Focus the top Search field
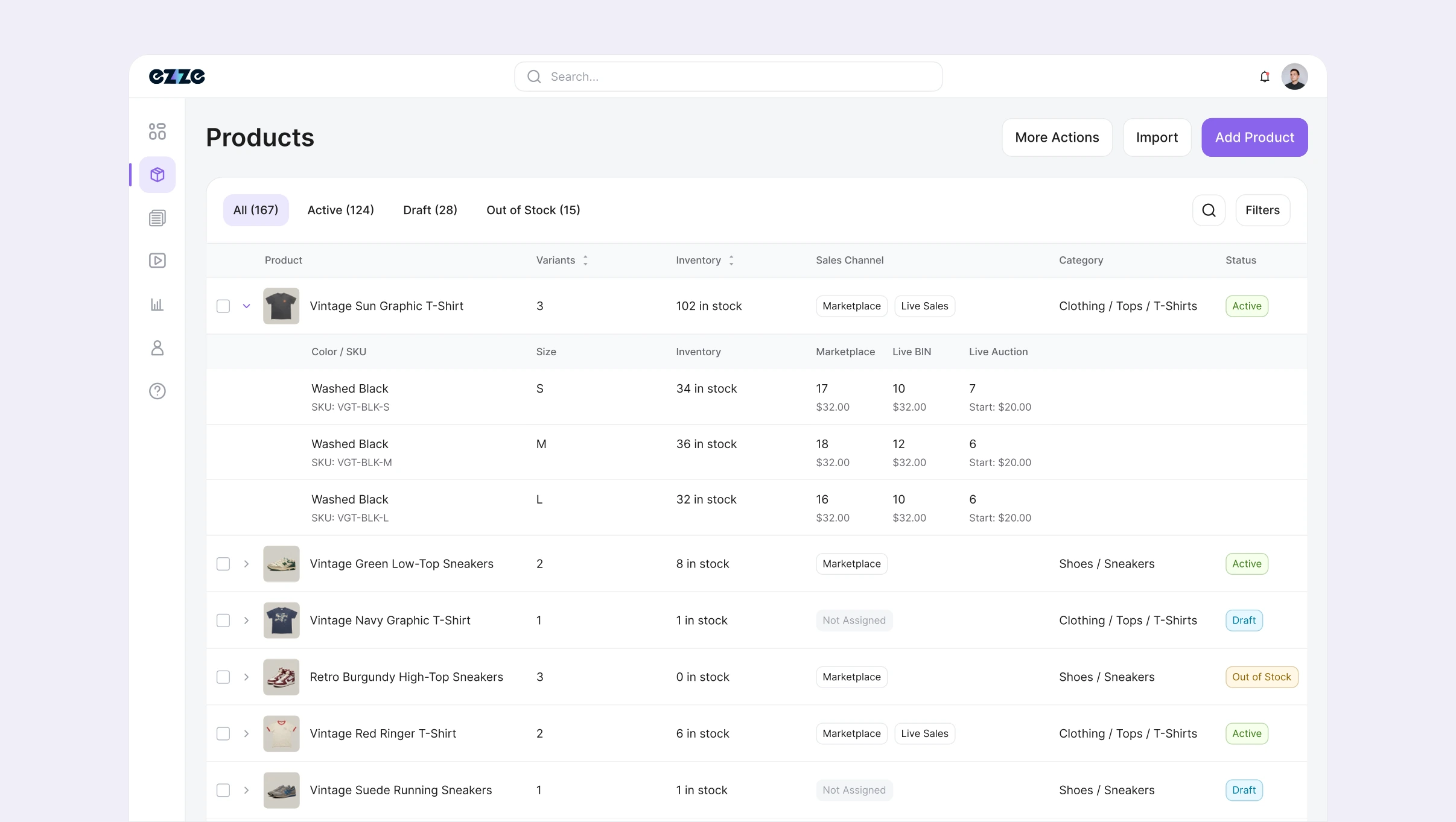 click(x=728, y=77)
